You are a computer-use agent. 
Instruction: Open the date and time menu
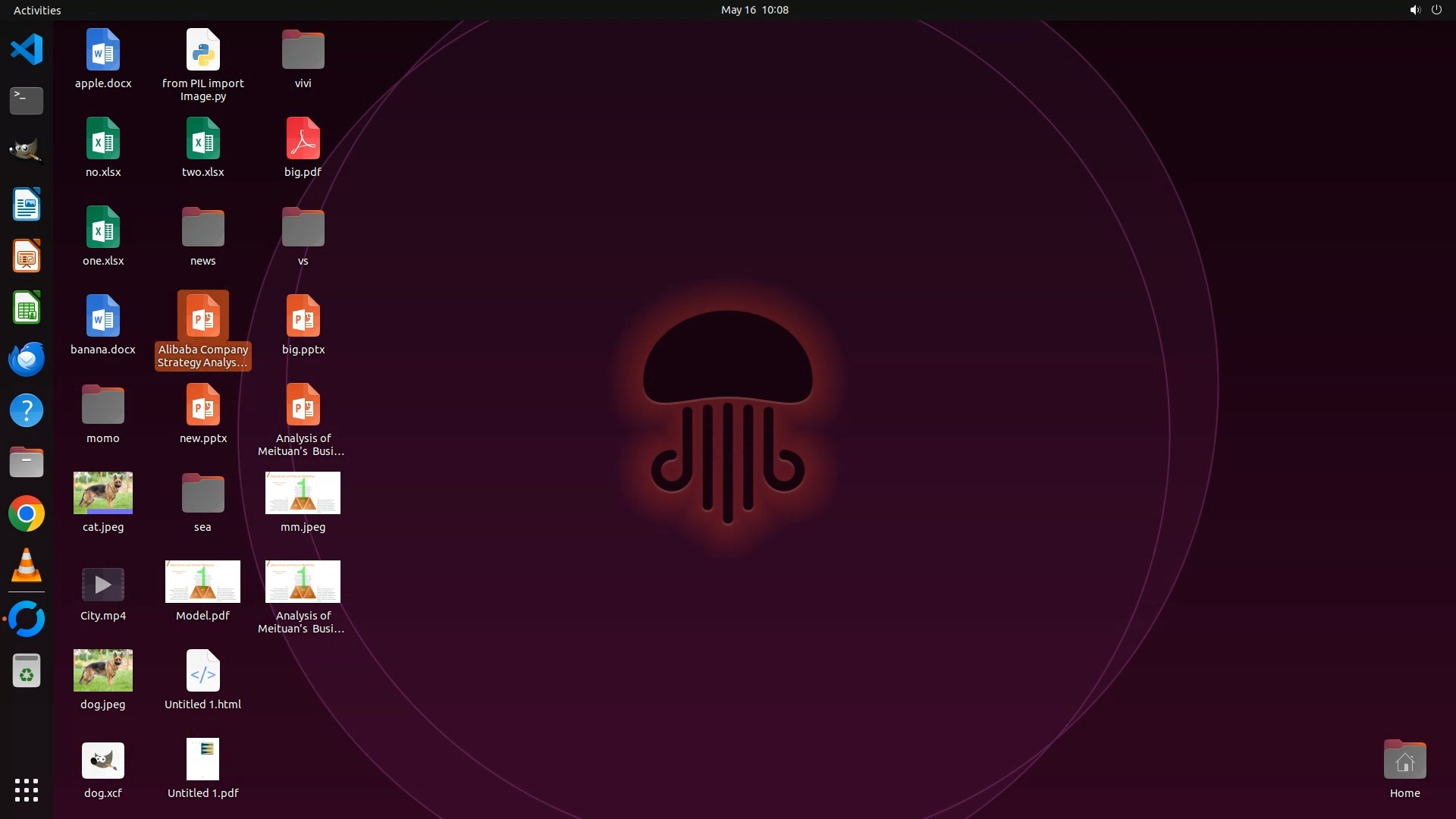pos(754,10)
